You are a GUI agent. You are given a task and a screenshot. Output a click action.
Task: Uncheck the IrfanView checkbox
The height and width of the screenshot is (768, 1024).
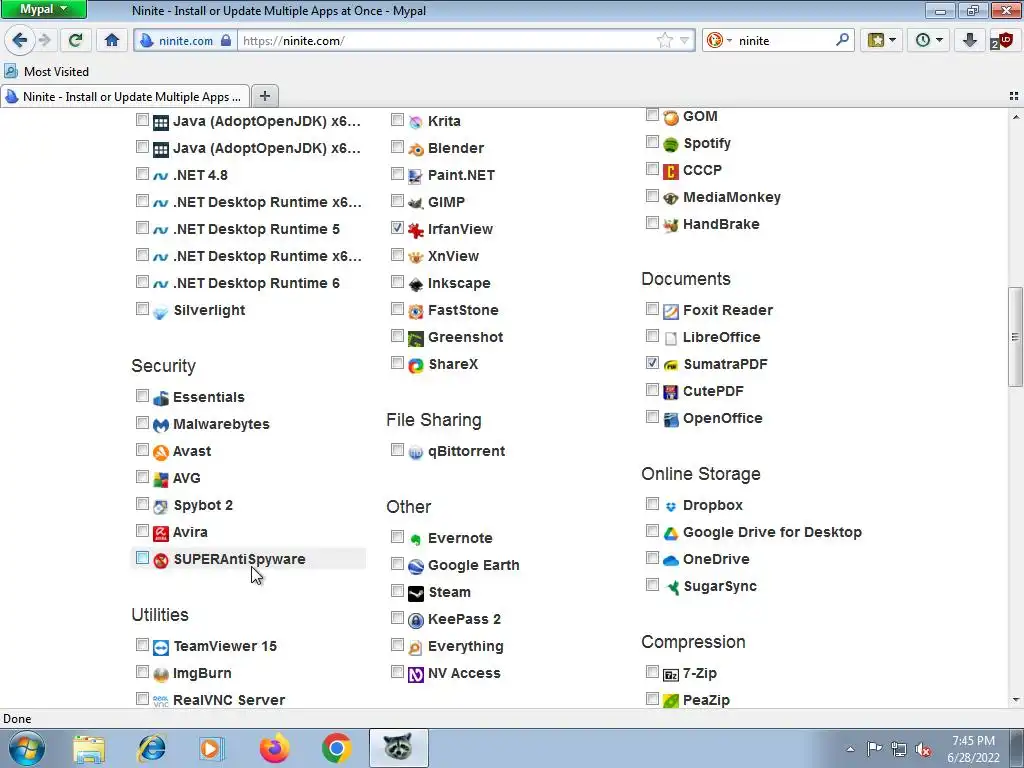(397, 227)
